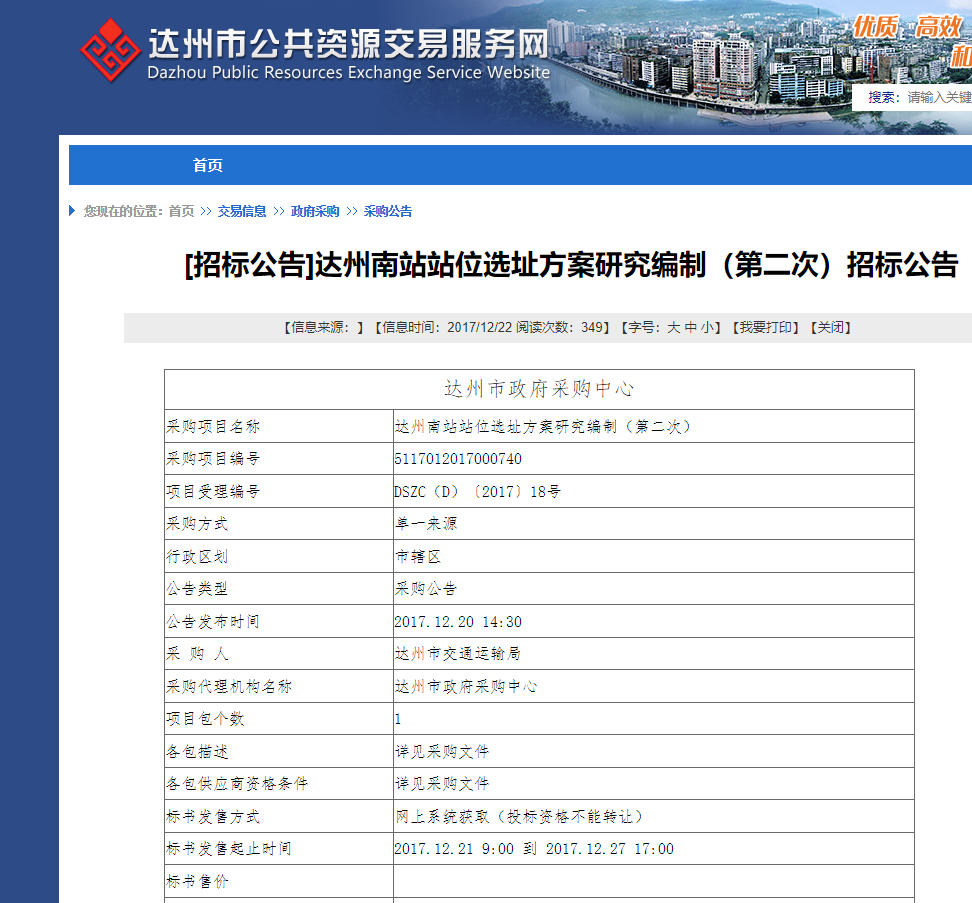
Task: Click 关闭 to close the page
Action: coord(831,327)
